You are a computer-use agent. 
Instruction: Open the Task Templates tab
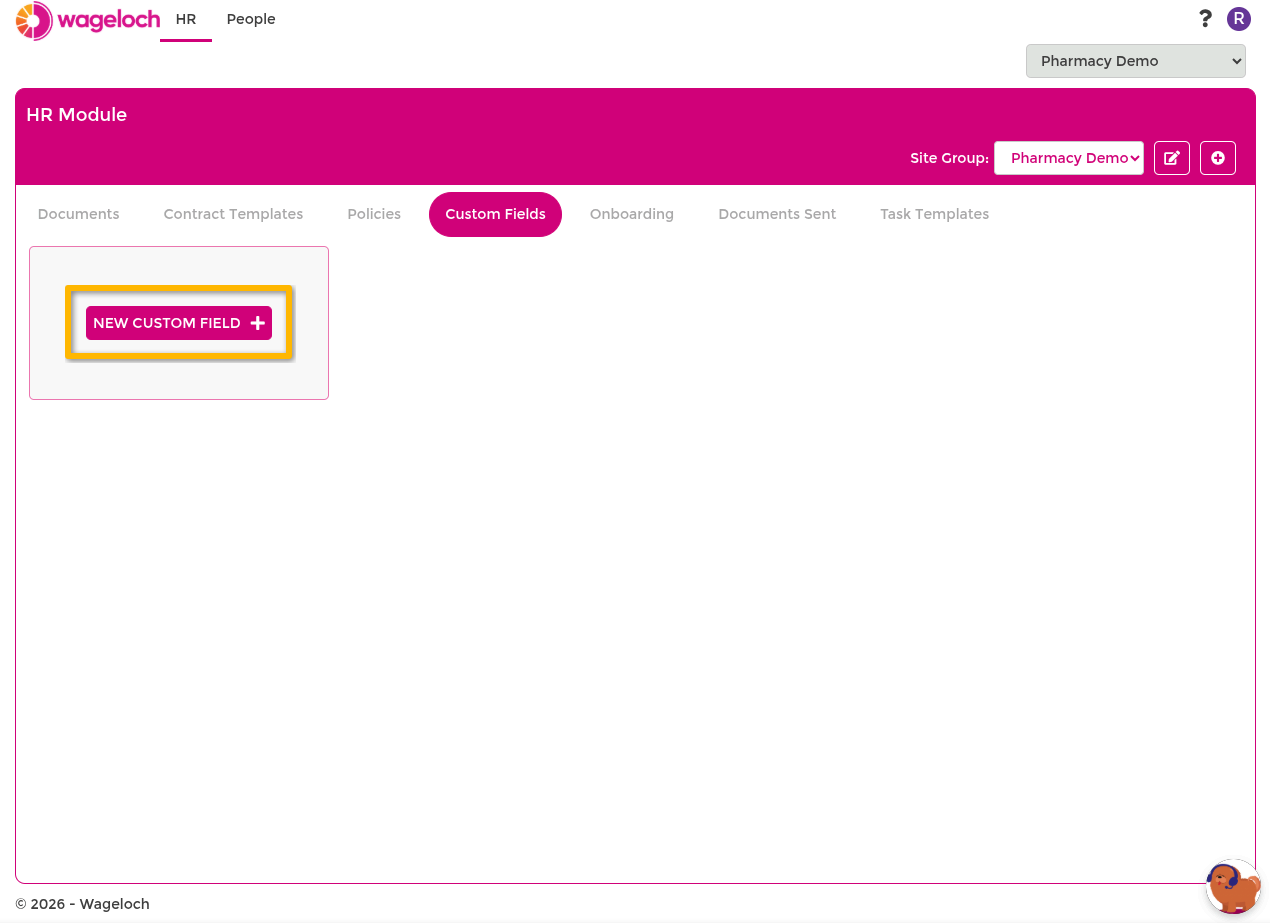pos(934,214)
